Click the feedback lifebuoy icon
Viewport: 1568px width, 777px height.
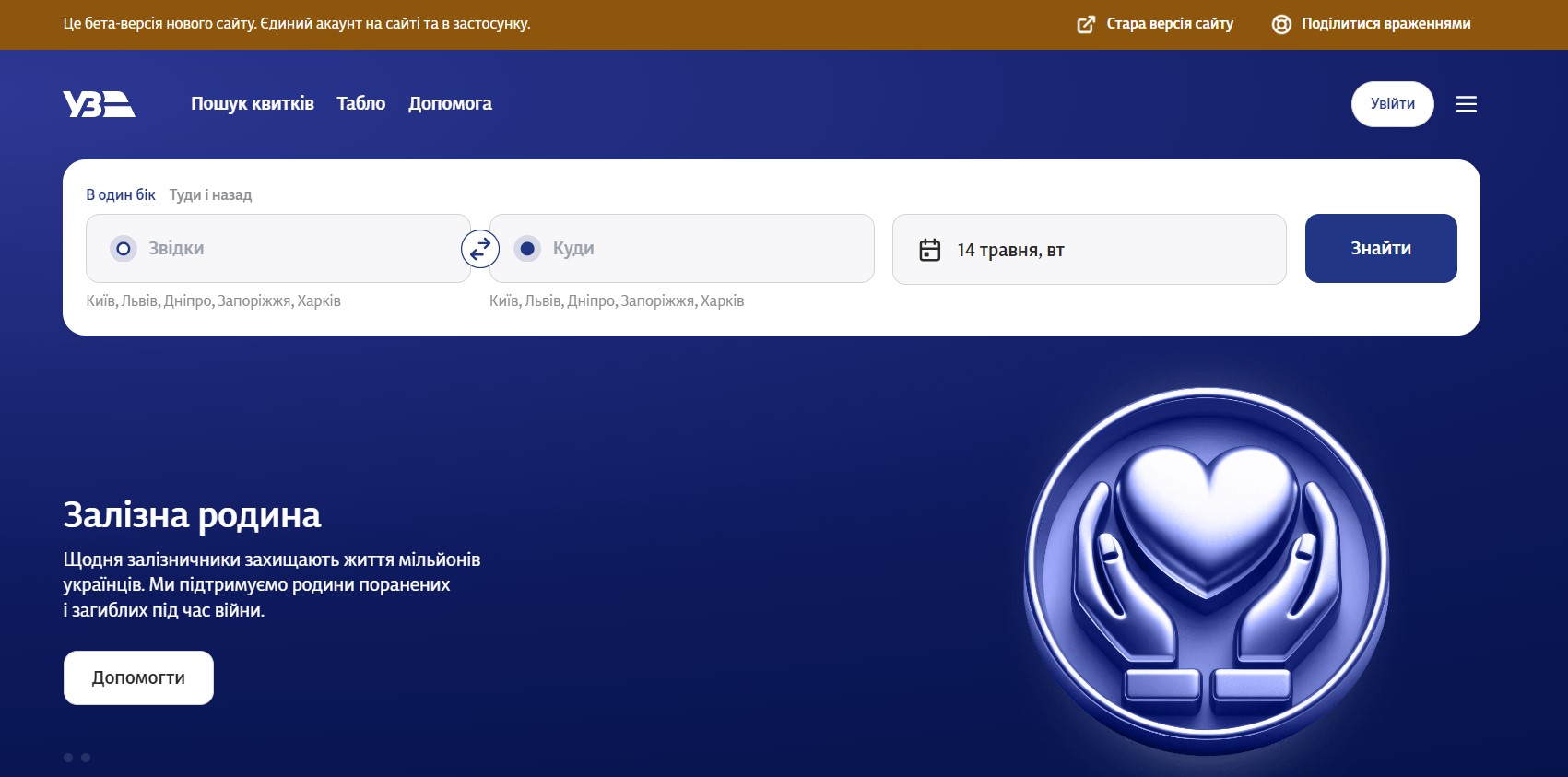(x=1281, y=24)
